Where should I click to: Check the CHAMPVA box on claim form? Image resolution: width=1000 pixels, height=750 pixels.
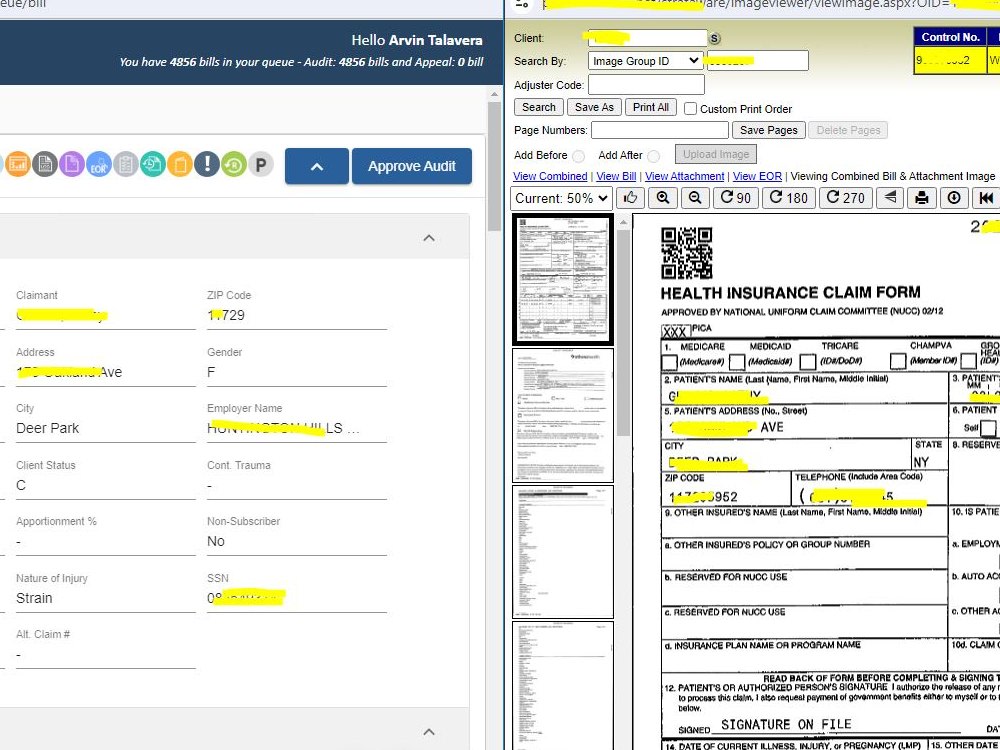click(x=898, y=362)
